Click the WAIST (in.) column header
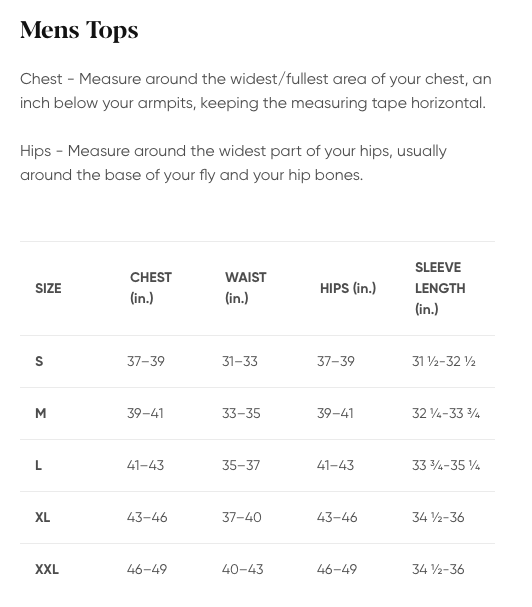 tap(245, 288)
